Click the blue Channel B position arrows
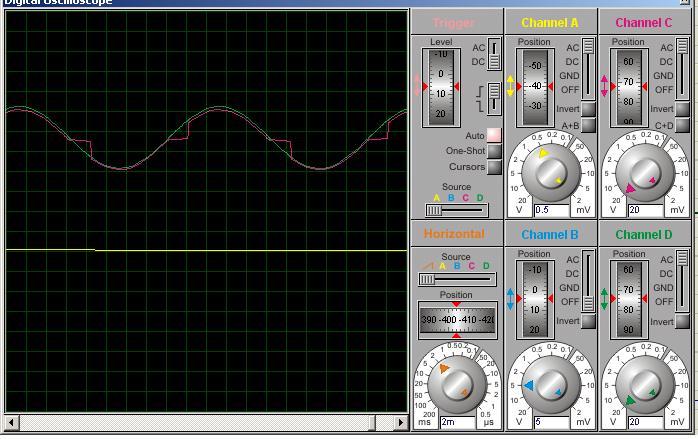 click(x=511, y=299)
